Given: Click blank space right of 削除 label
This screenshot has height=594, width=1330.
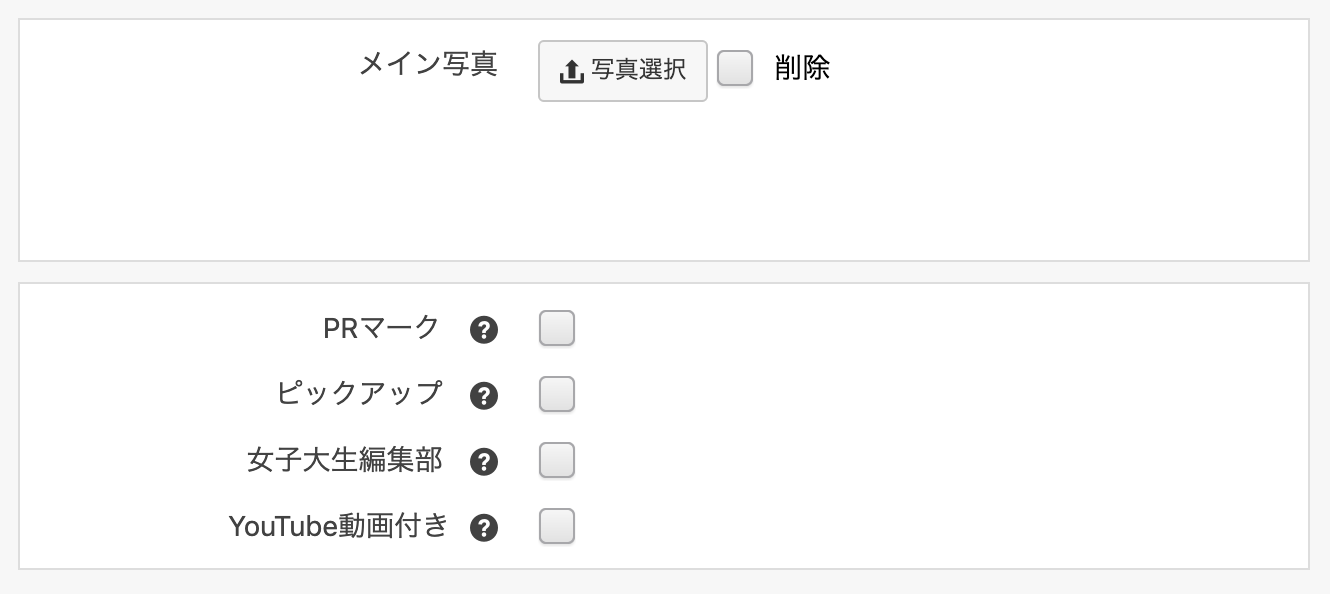Looking at the screenshot, I should click(x=1050, y=68).
